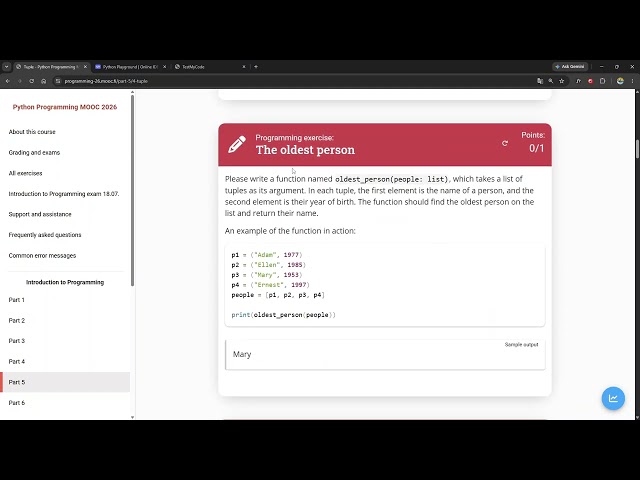The width and height of the screenshot is (640, 480).
Task: Open Grading and exams page
Action: coord(34,152)
